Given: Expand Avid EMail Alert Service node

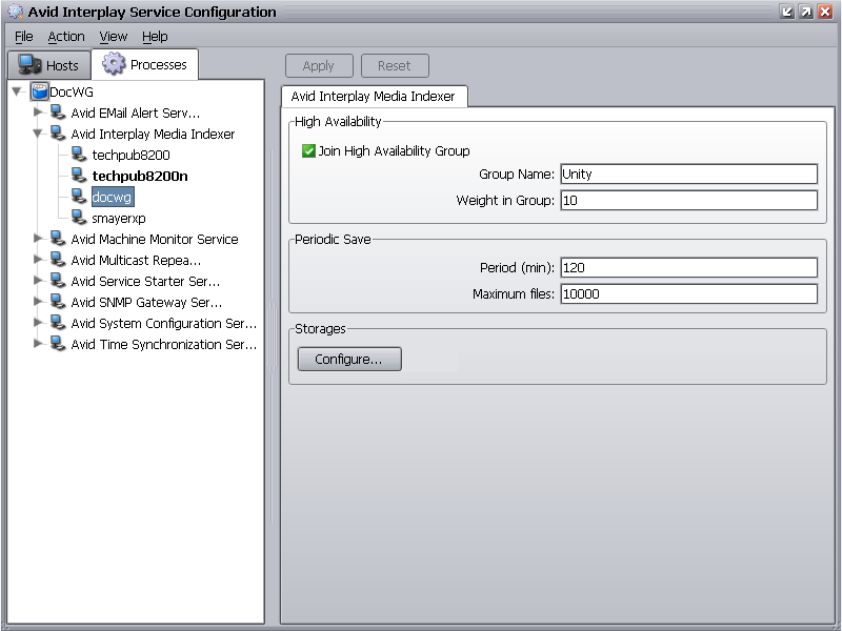Looking at the screenshot, I should point(38,112).
